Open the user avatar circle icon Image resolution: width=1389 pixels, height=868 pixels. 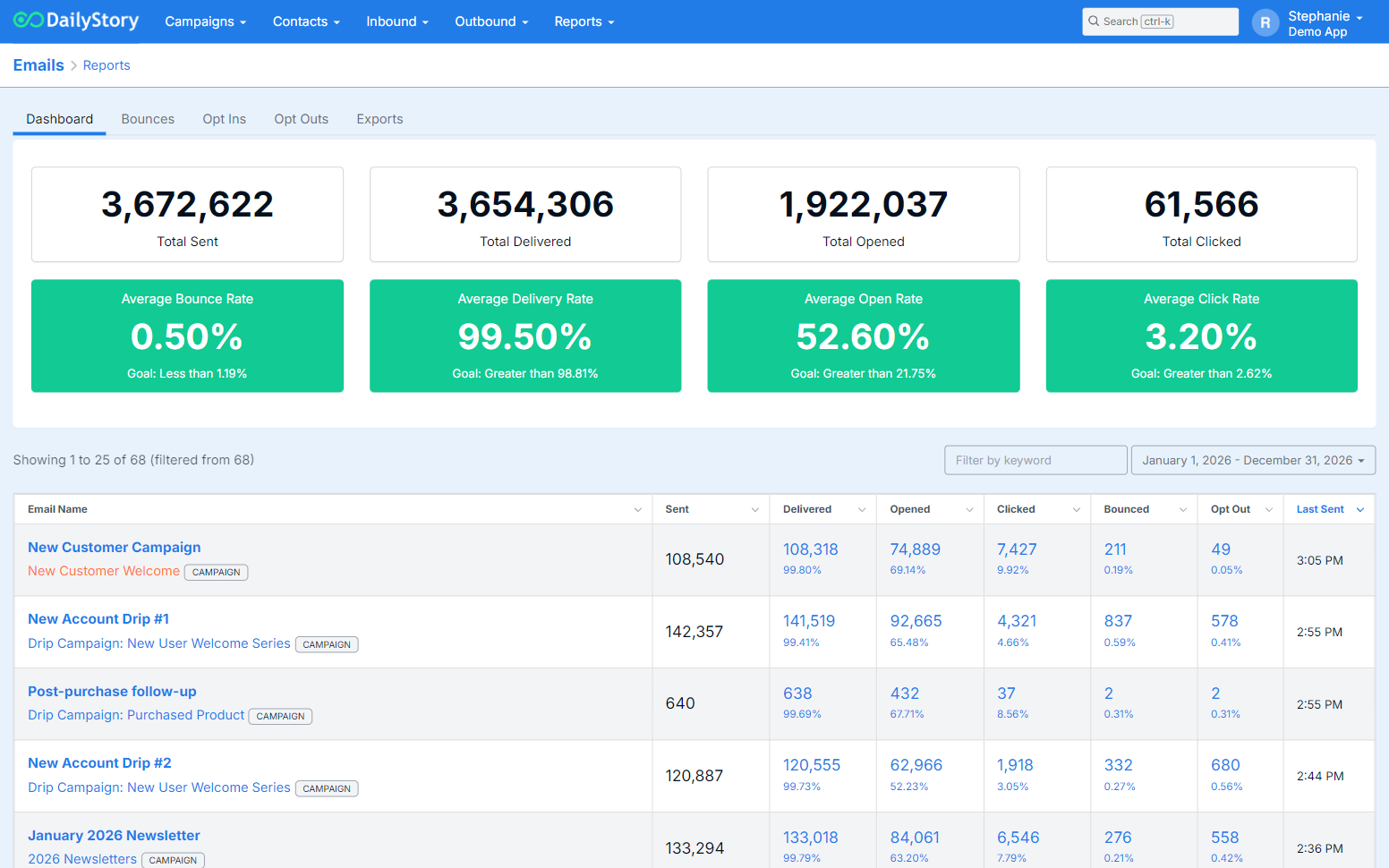click(1265, 22)
